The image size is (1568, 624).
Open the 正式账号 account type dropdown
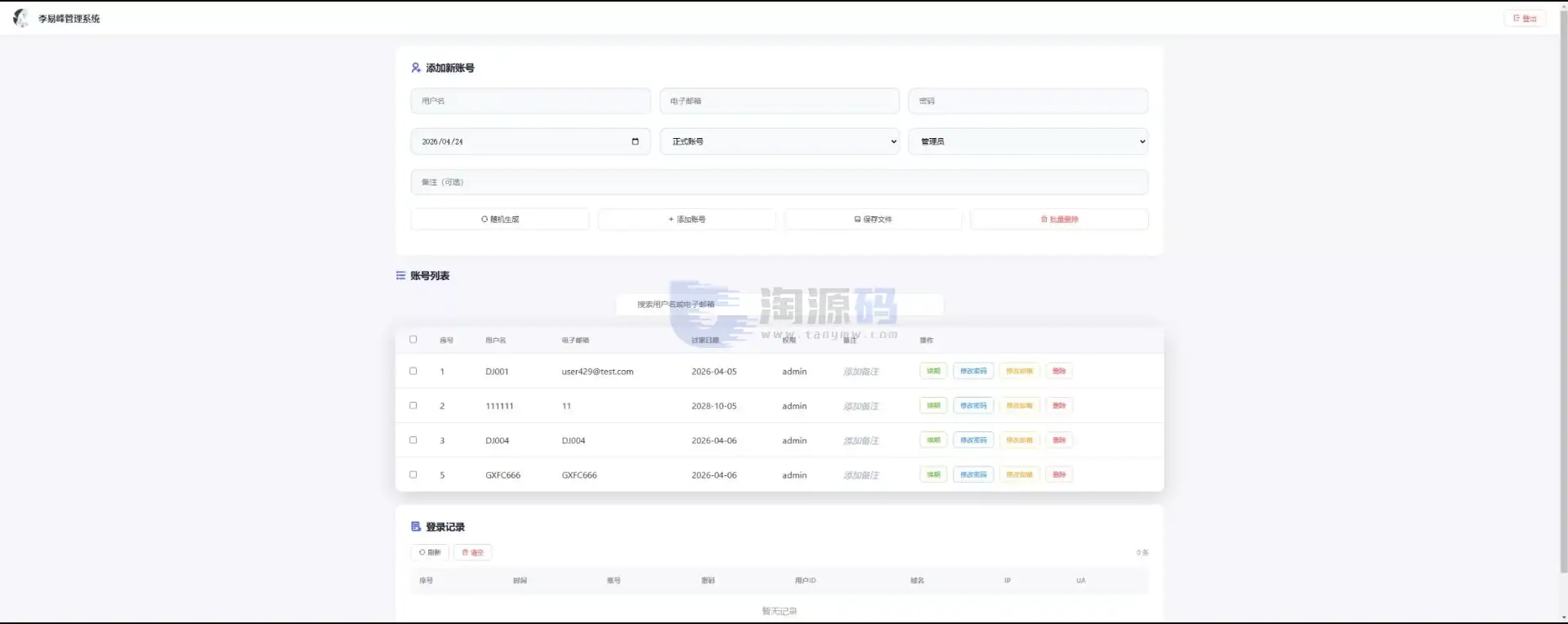[780, 141]
